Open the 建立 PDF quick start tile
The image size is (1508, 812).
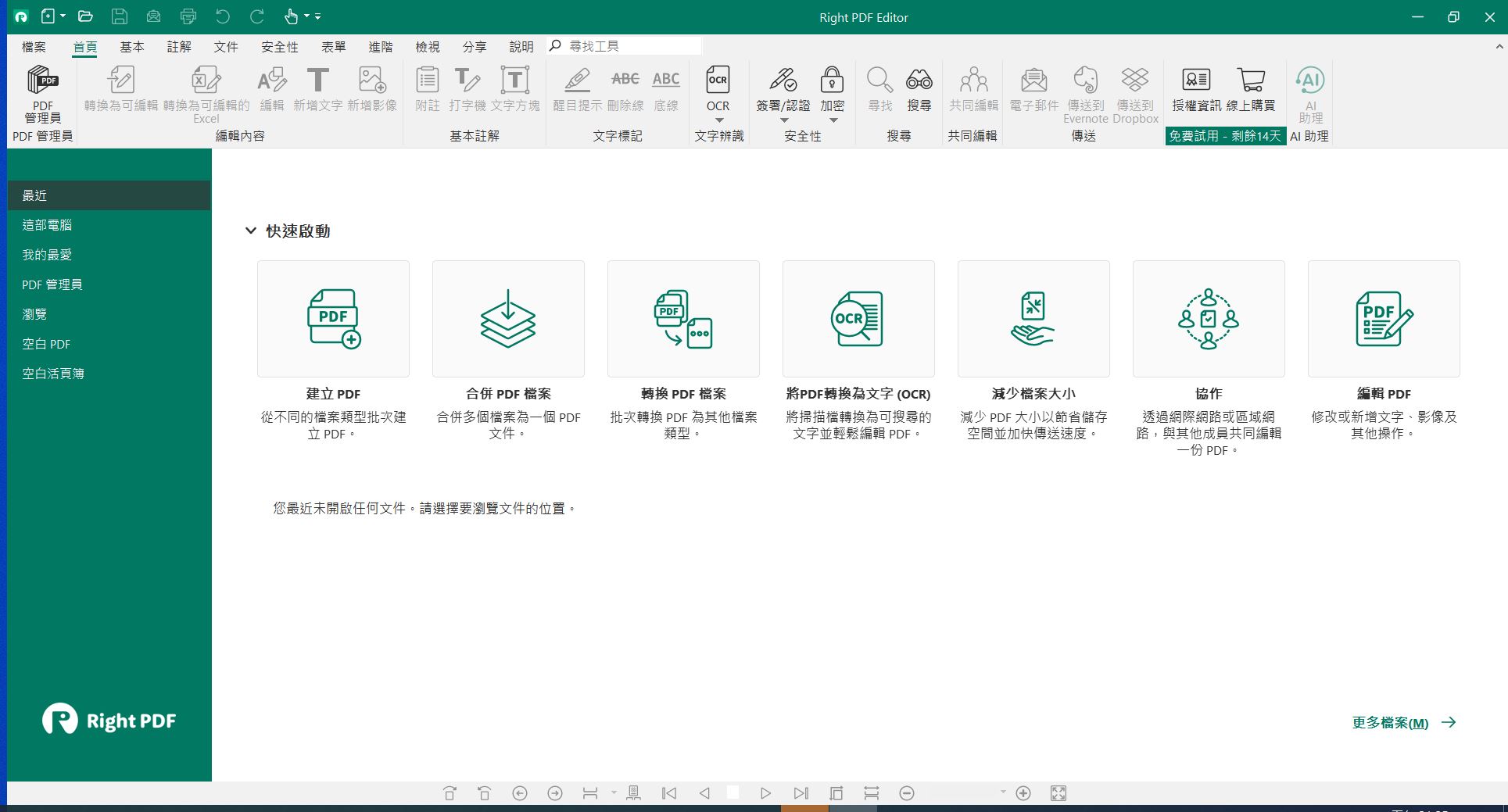tap(333, 319)
